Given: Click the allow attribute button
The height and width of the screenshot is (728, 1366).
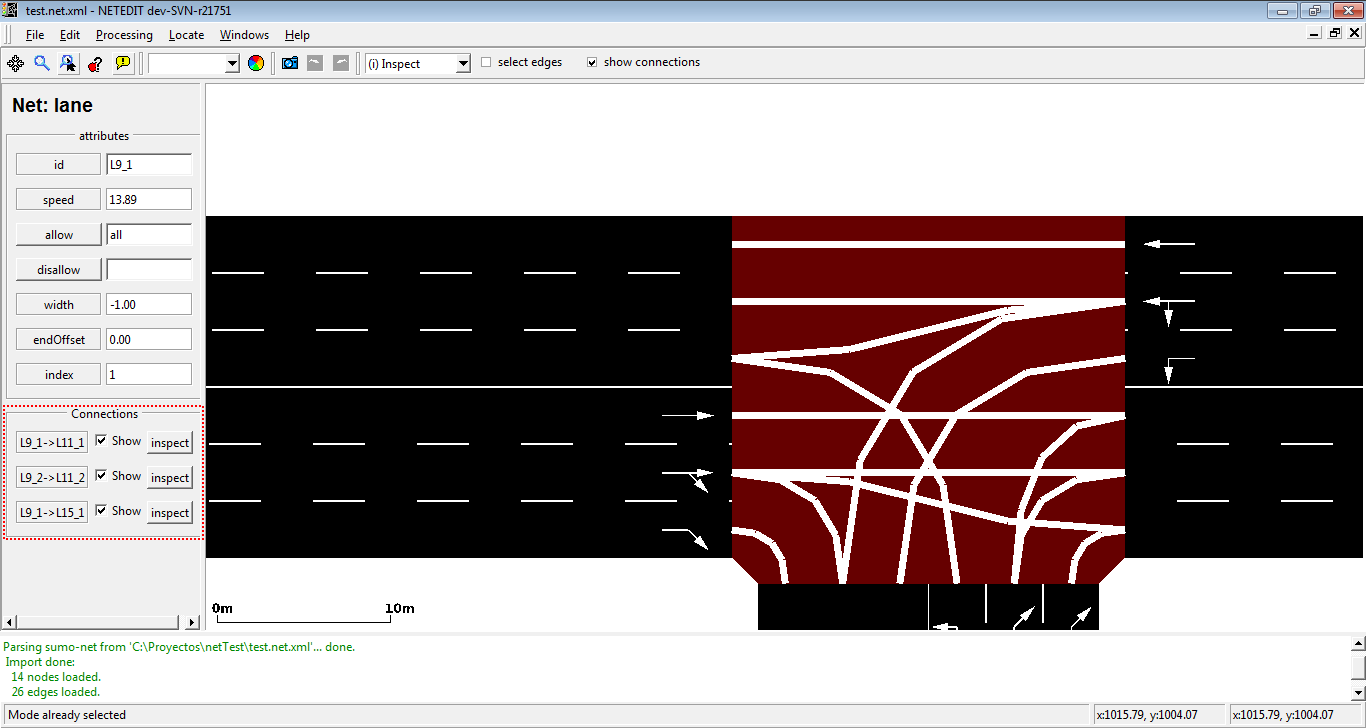Looking at the screenshot, I should pos(59,235).
